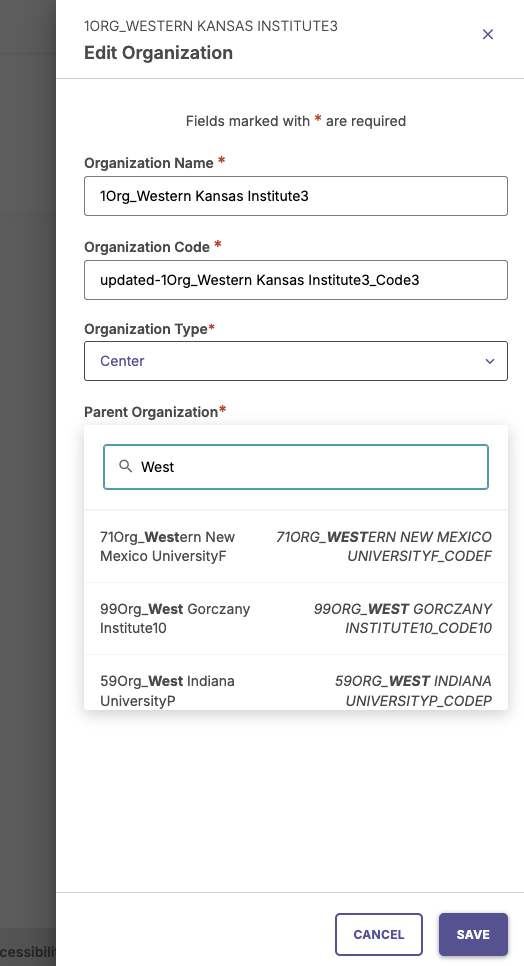524x966 pixels.
Task: Click the Parent Organization label
Action: (x=151, y=412)
